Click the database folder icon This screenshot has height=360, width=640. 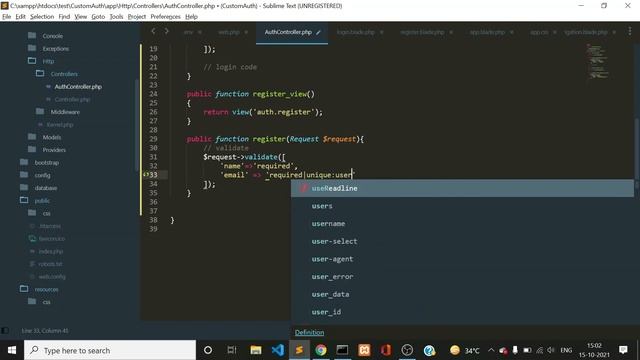24,187
